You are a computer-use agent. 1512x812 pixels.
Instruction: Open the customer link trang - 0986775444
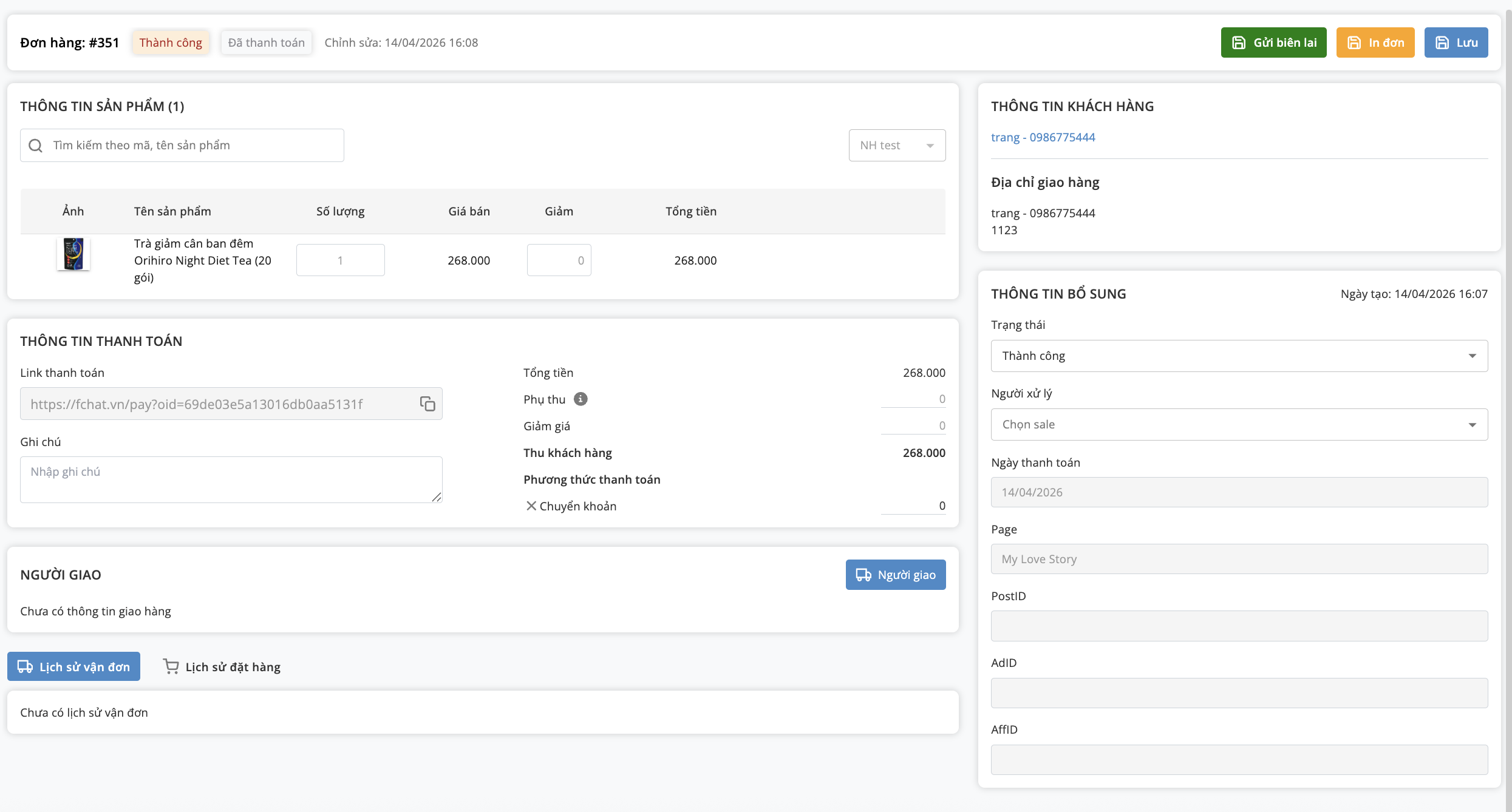point(1043,137)
